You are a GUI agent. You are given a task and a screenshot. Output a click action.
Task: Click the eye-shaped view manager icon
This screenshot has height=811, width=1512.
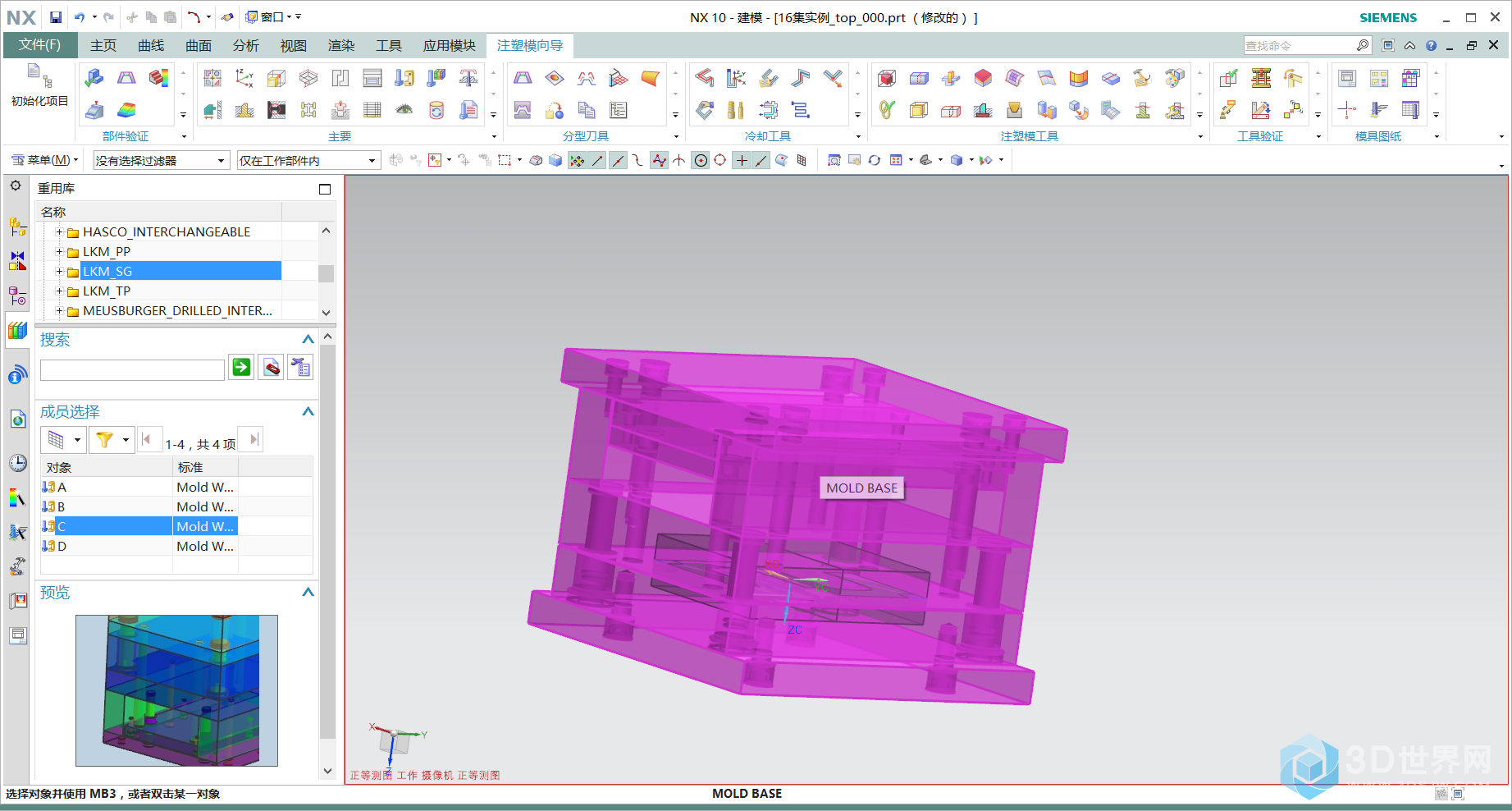click(404, 110)
